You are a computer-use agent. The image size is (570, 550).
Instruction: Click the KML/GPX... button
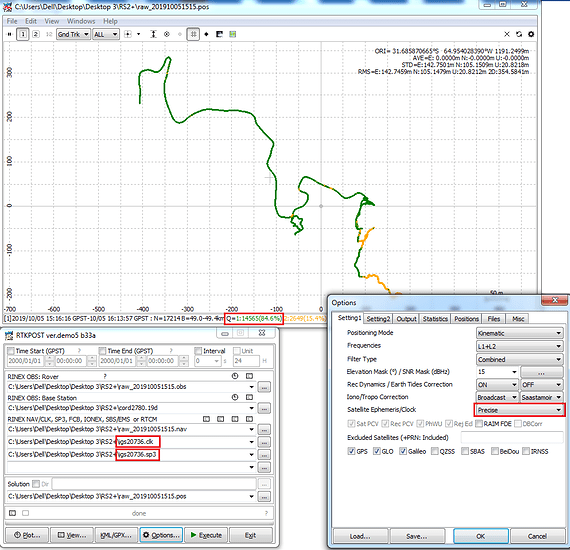(116, 535)
